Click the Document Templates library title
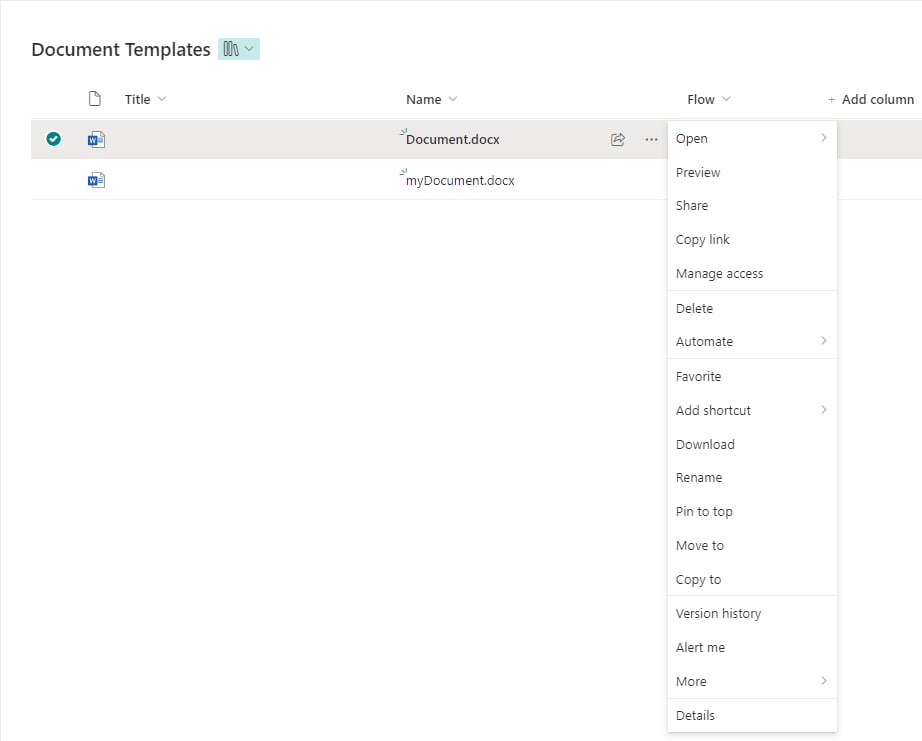The height and width of the screenshot is (741, 922). coord(121,49)
